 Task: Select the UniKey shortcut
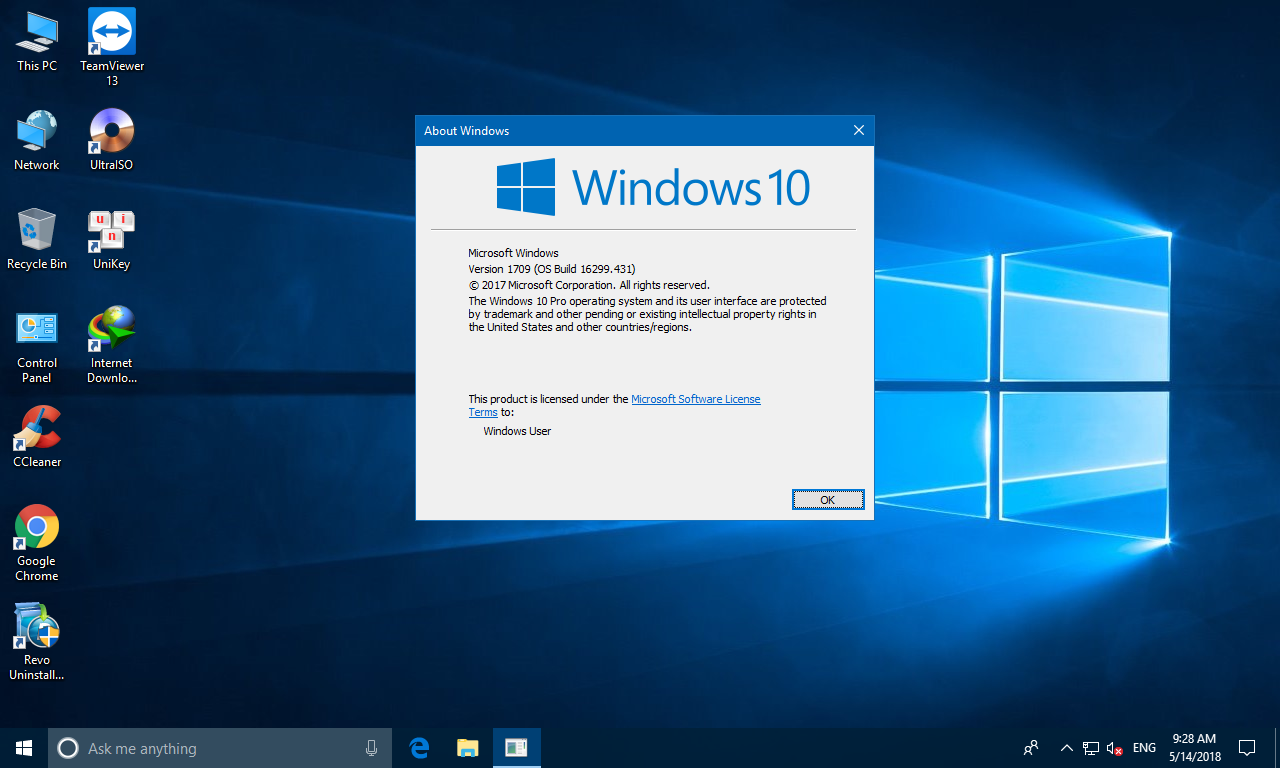(x=112, y=240)
